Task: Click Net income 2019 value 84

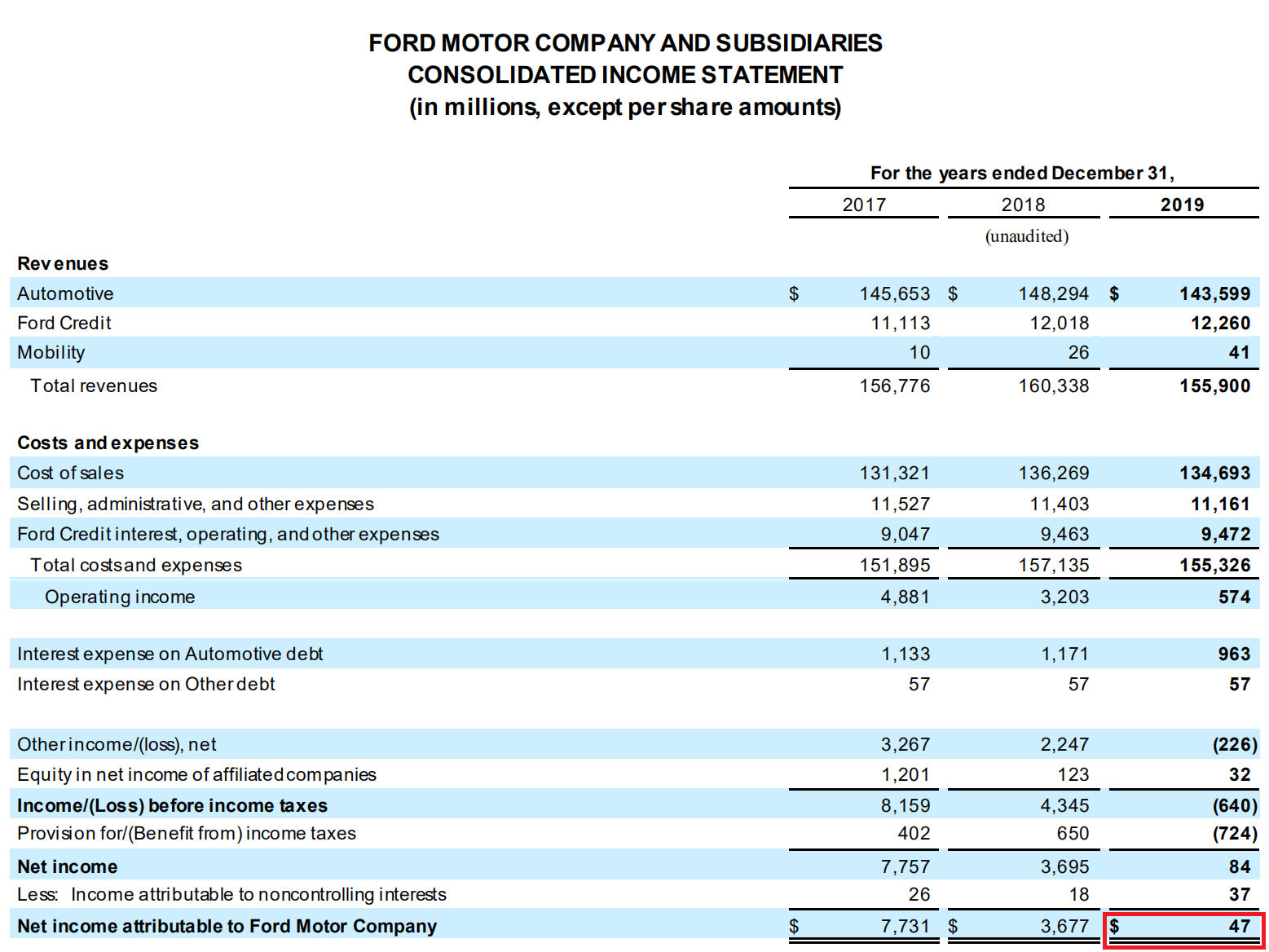Action: pos(1240,866)
